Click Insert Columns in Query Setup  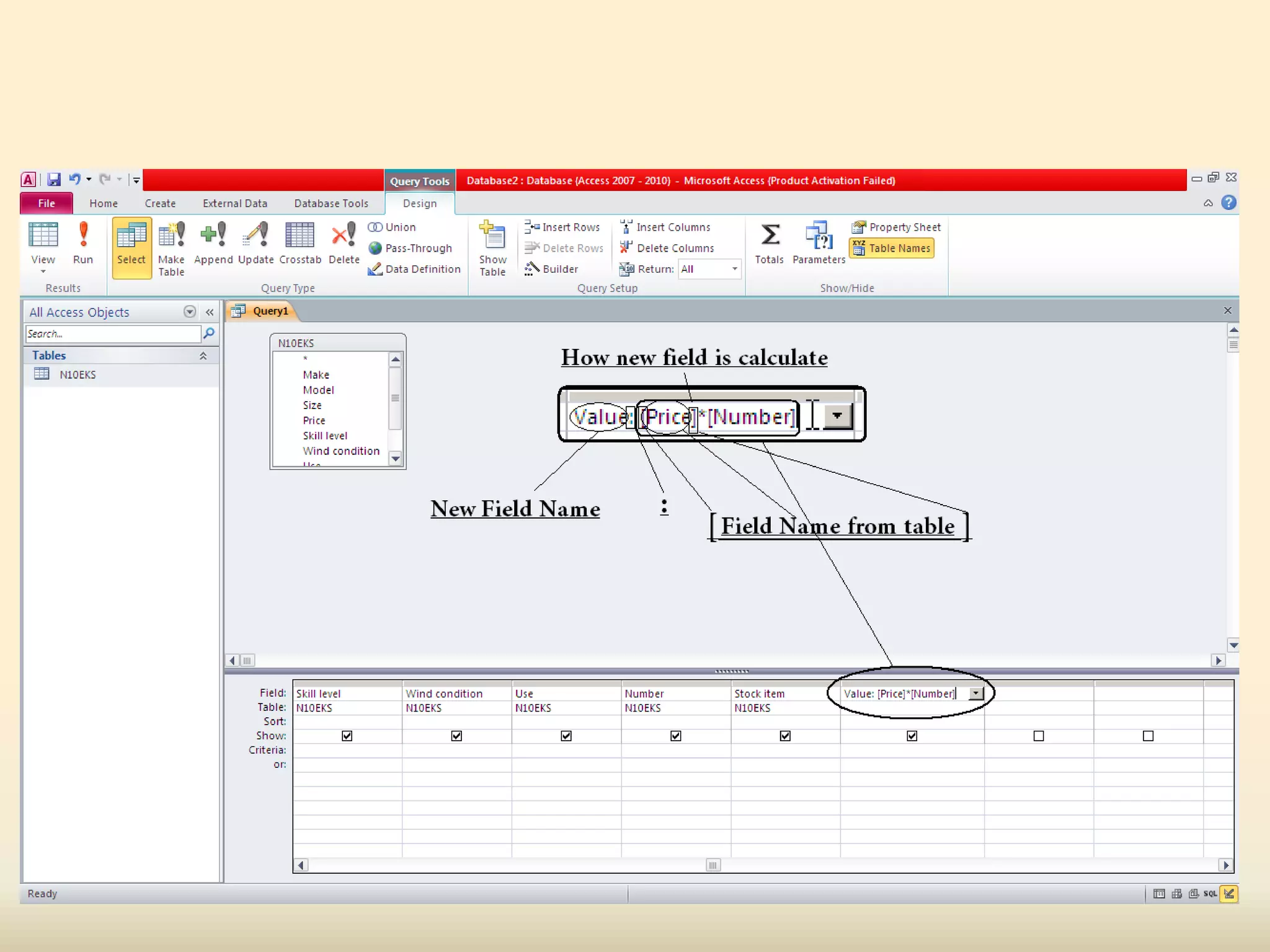tap(665, 227)
